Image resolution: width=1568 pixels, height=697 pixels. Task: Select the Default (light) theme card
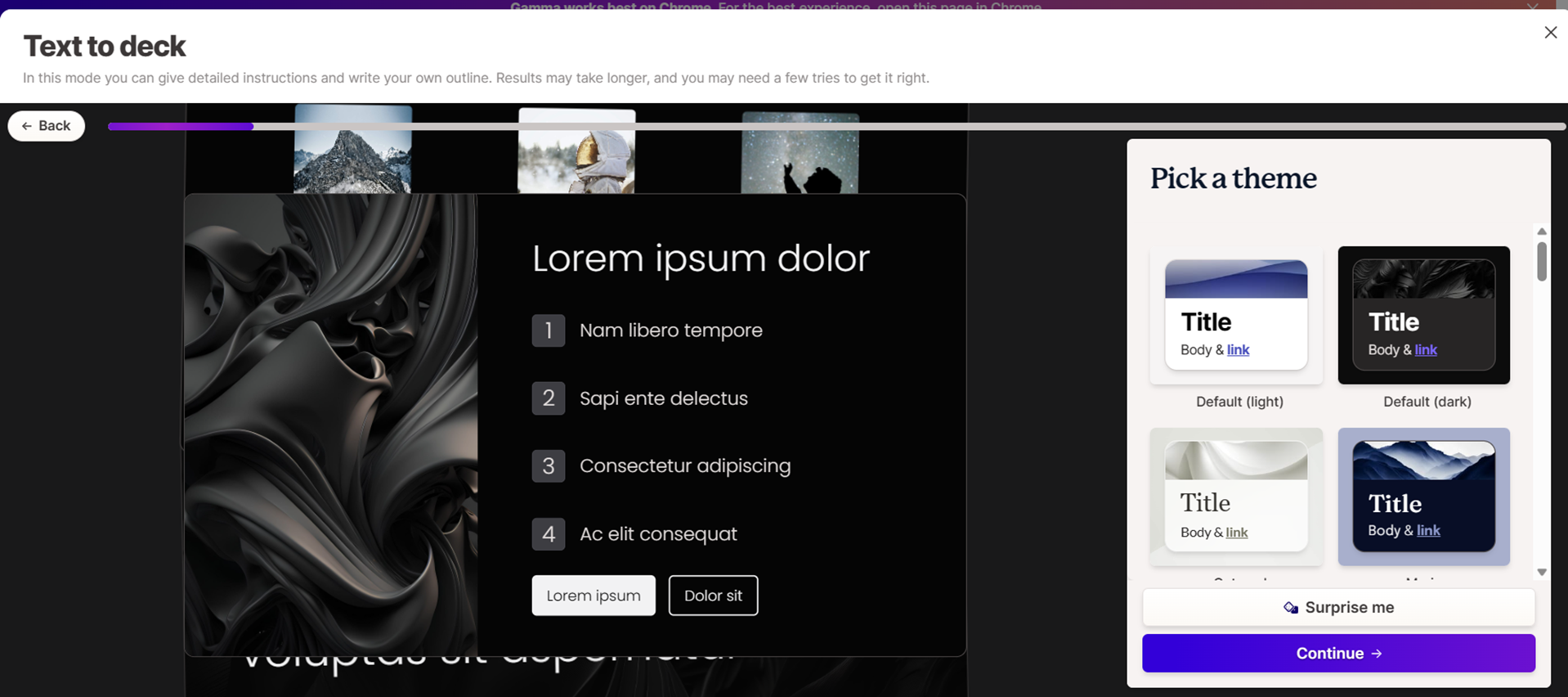tap(1235, 315)
